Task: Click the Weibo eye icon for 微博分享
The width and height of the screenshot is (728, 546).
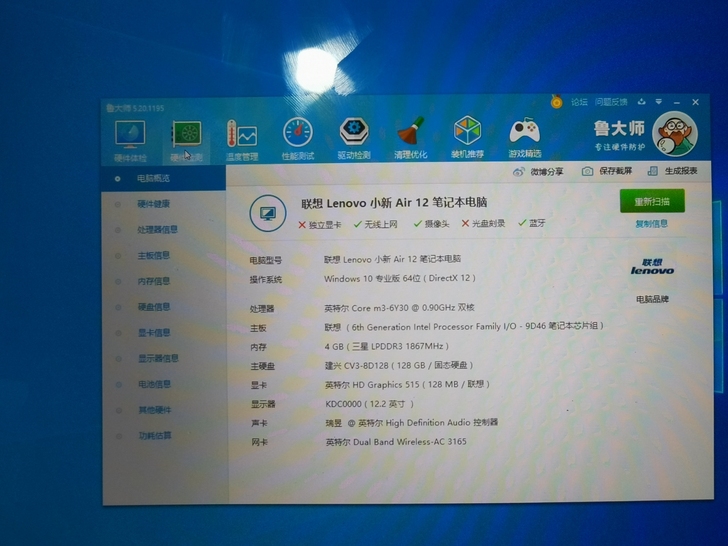Action: click(x=519, y=172)
